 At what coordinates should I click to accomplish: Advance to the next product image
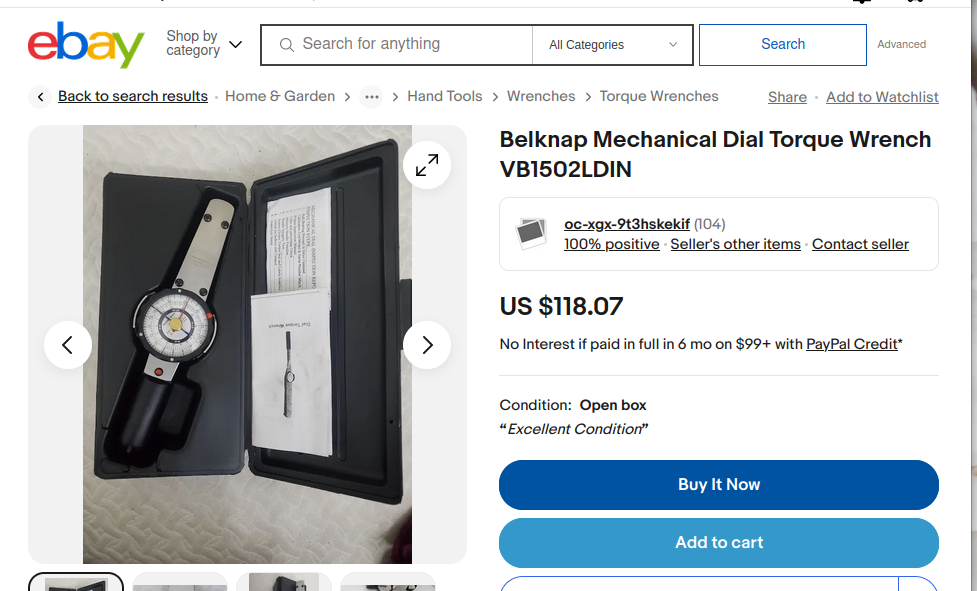coord(427,345)
